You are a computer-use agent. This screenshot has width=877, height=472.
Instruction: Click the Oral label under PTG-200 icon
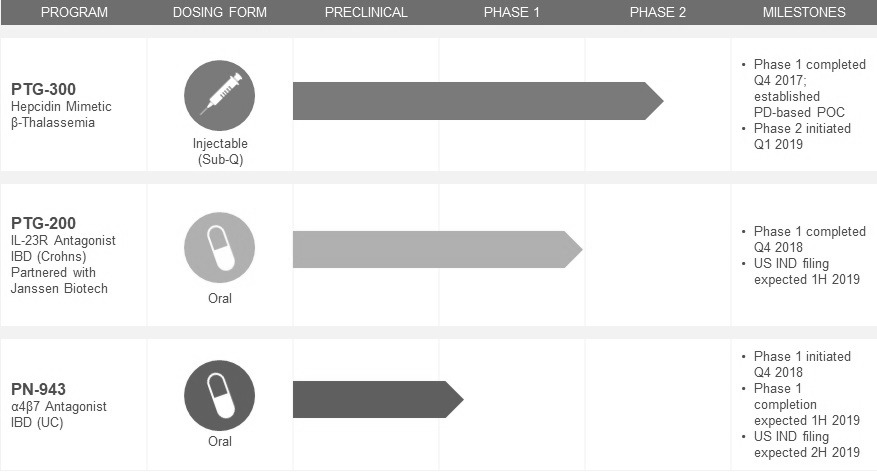tap(219, 298)
